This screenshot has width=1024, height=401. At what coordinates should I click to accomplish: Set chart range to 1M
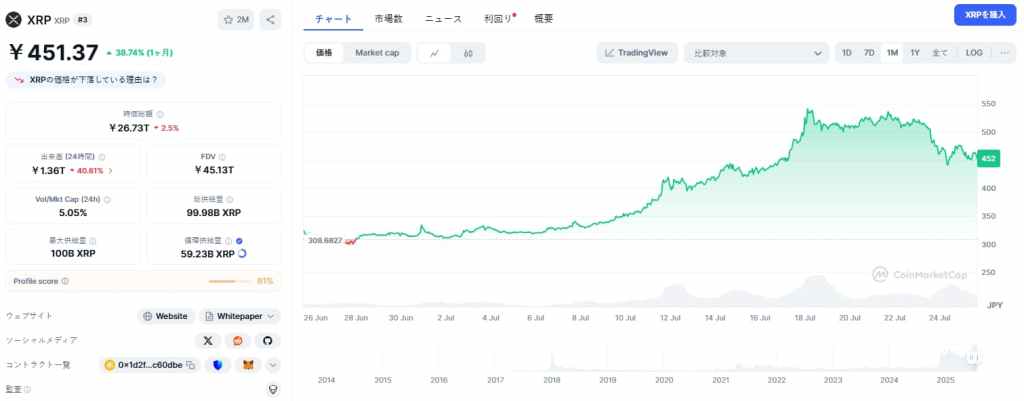click(x=892, y=53)
